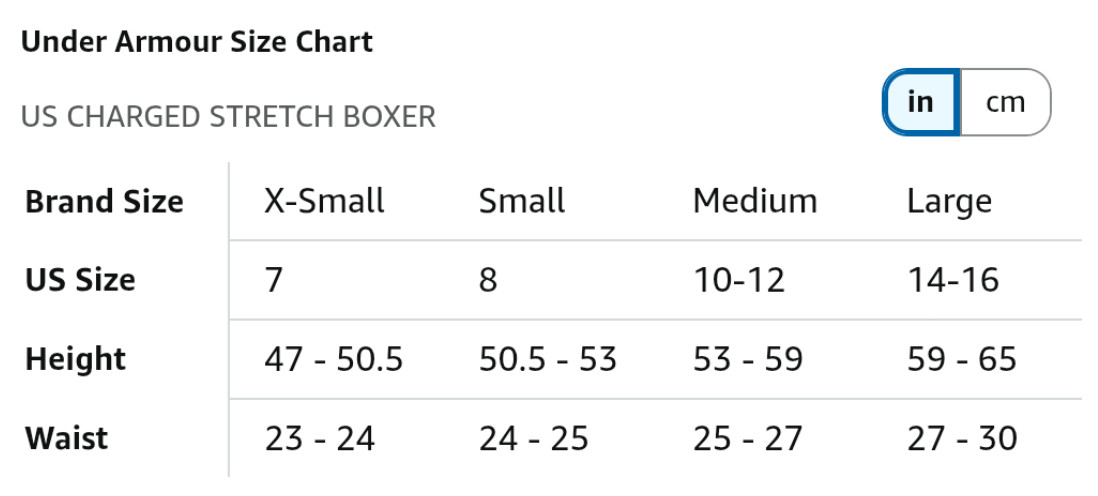This screenshot has height=496, width=1098.
Task: Click the US size 10-12 cell
Action: pos(739,280)
